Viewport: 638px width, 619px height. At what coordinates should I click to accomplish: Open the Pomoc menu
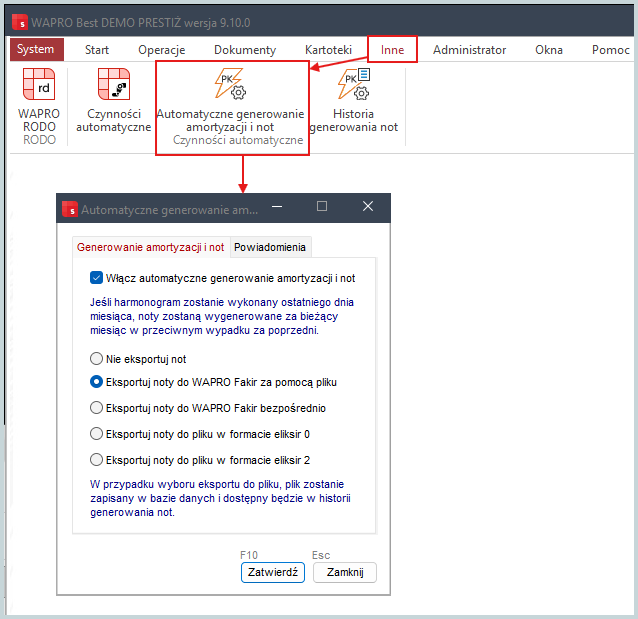coord(610,50)
